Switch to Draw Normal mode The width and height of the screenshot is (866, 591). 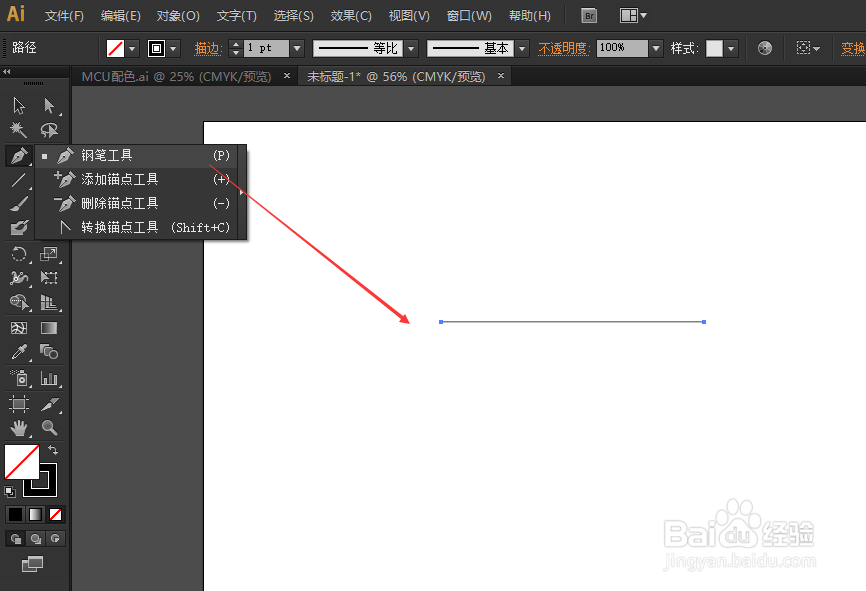15,539
